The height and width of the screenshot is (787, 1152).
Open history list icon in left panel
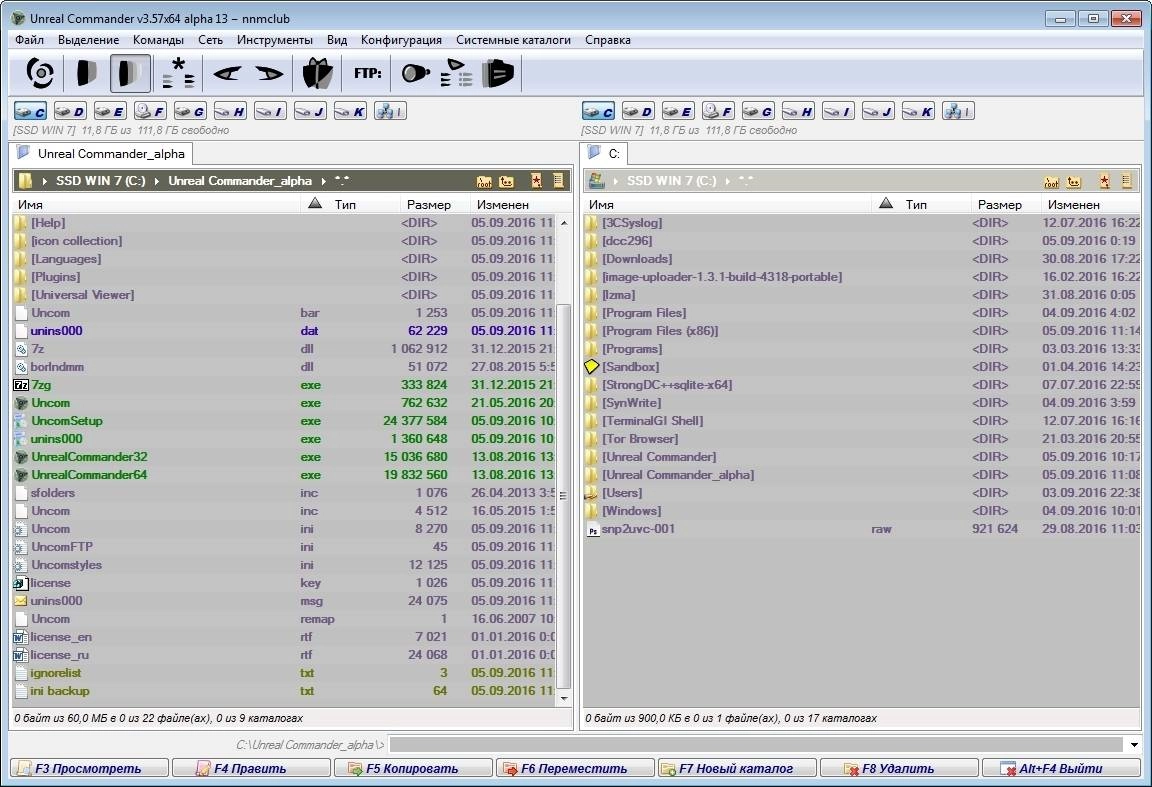(558, 181)
